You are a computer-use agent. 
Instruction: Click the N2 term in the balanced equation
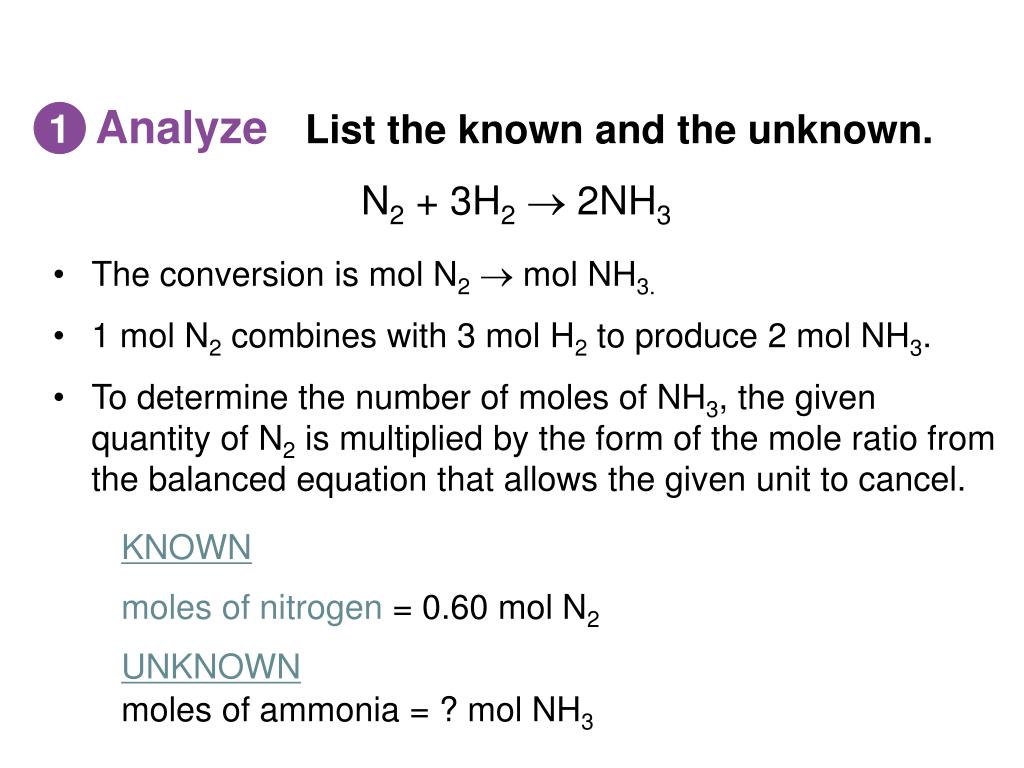click(383, 204)
